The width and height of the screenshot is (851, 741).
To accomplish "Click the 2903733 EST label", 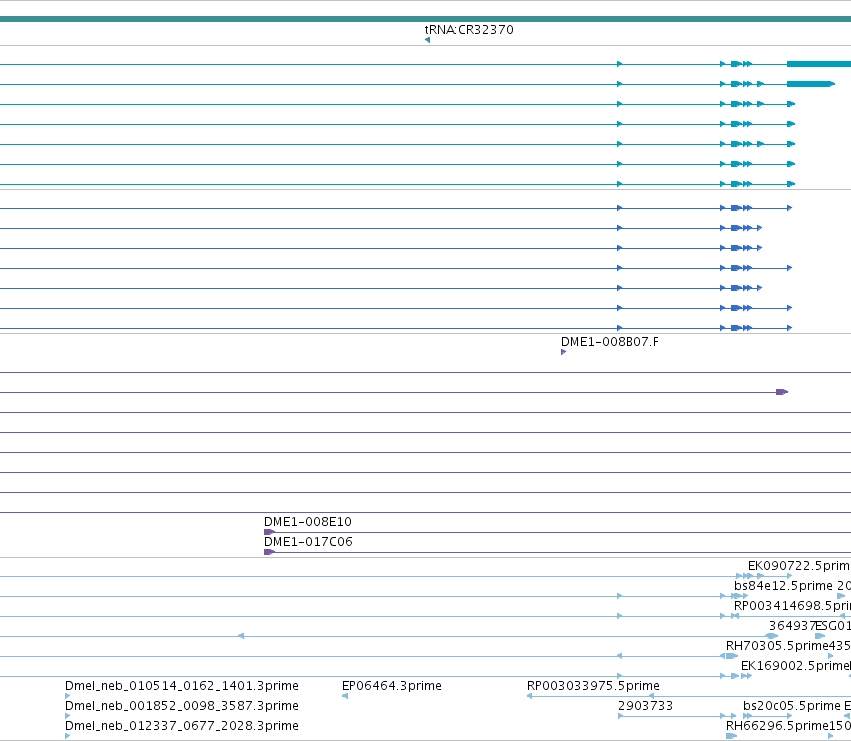I will (645, 706).
